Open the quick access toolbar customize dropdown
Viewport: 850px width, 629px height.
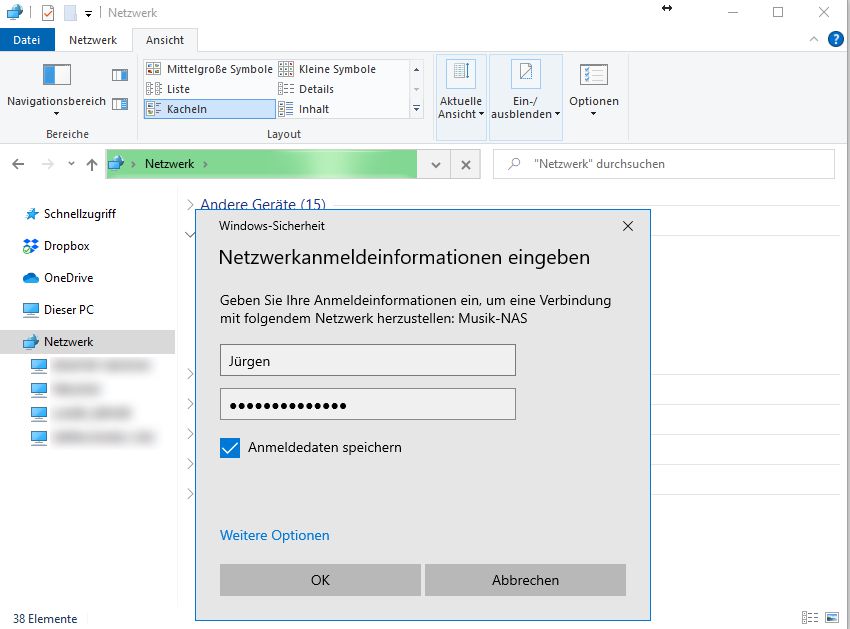click(x=88, y=14)
